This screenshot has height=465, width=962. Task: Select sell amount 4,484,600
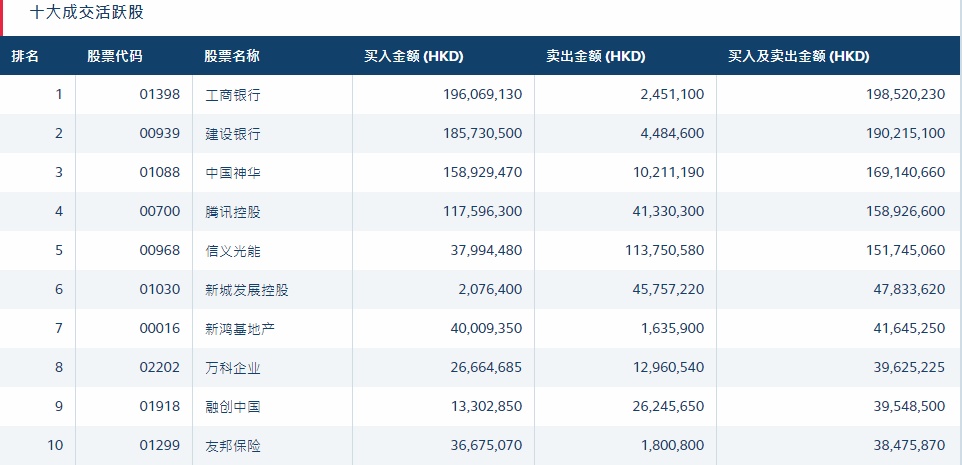click(x=671, y=133)
